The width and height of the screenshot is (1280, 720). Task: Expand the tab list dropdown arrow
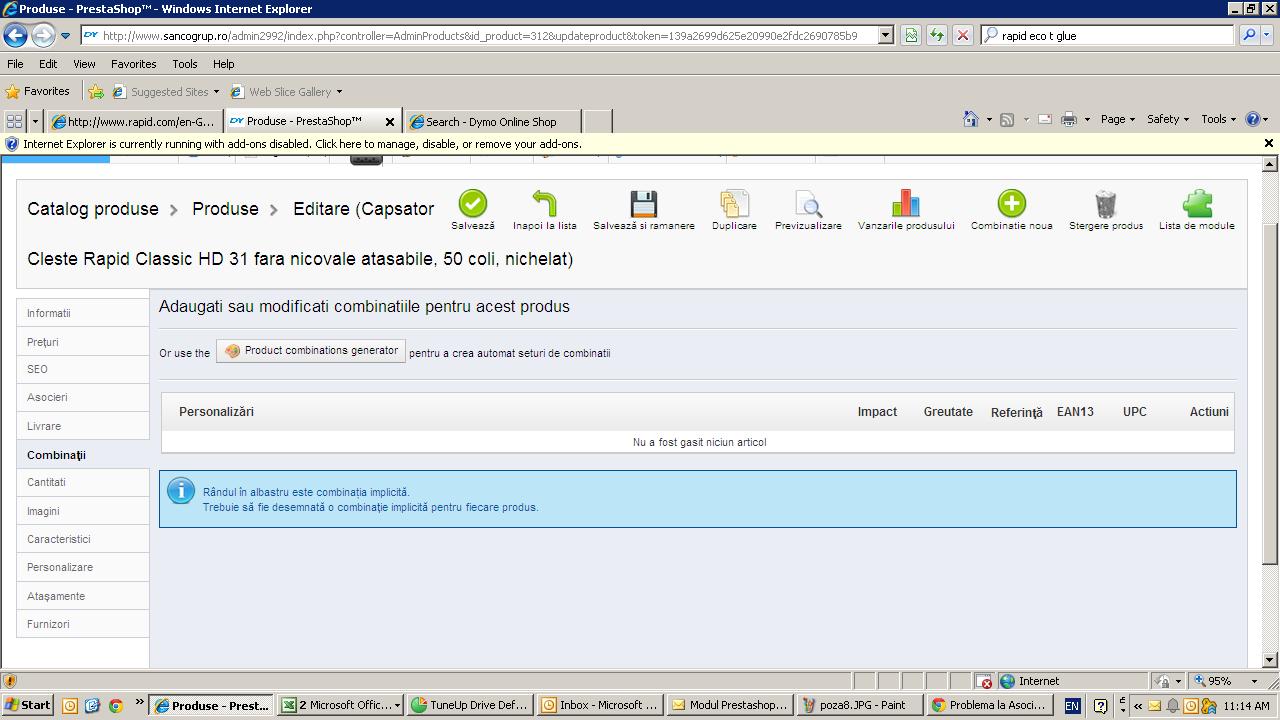(35, 121)
